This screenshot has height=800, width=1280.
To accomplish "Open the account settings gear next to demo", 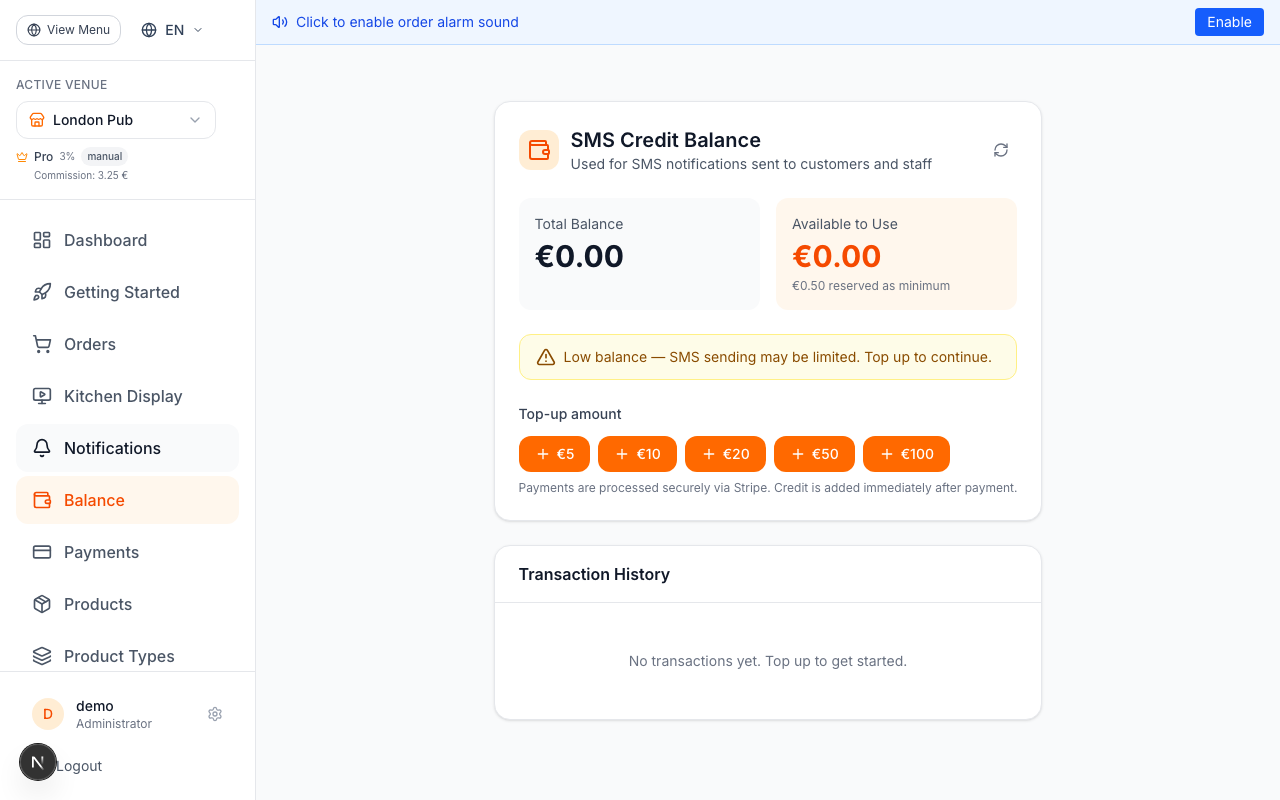I will 215,714.
